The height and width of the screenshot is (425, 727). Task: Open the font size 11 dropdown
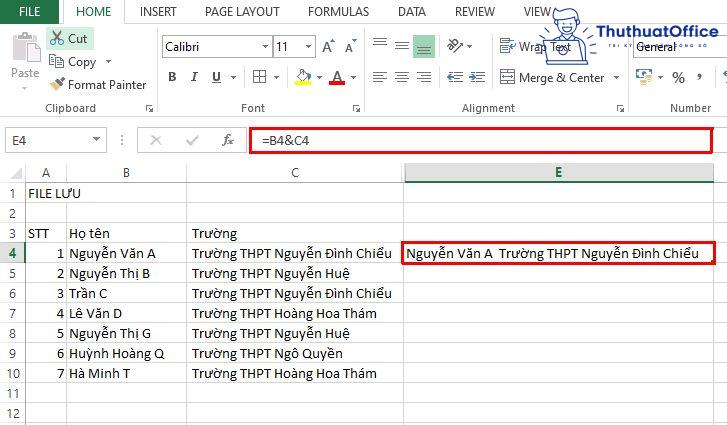point(308,47)
